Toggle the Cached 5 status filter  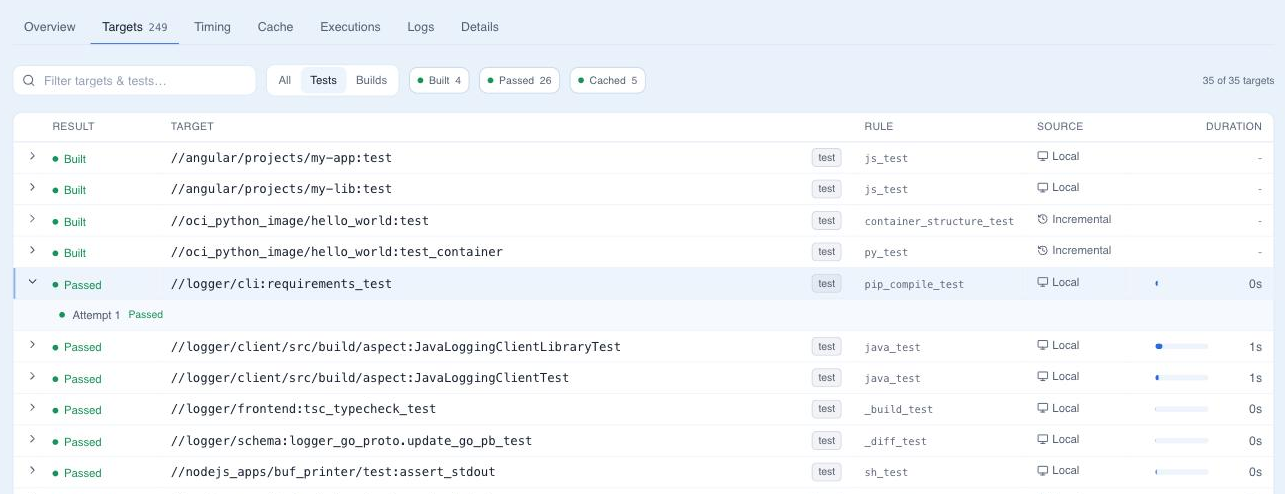(x=607, y=80)
